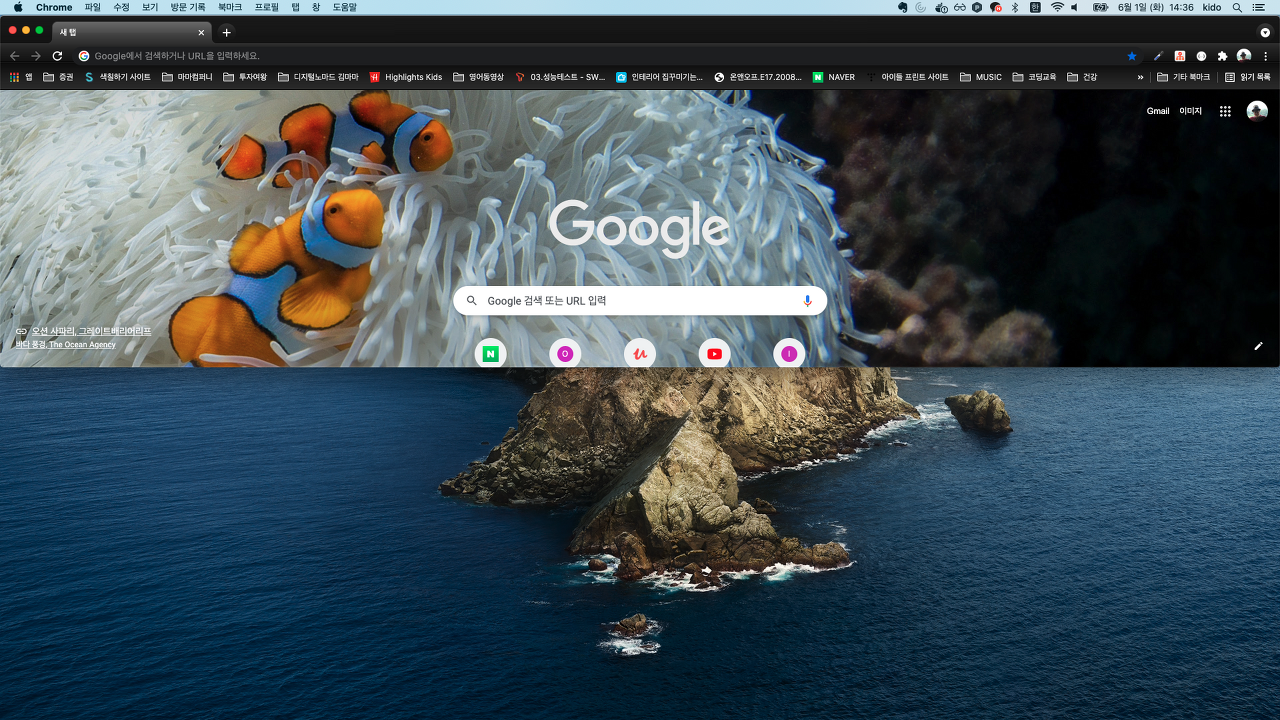This screenshot has width=1280, height=720.
Task: Open the Wi-Fi status menu
Action: [1057, 7]
